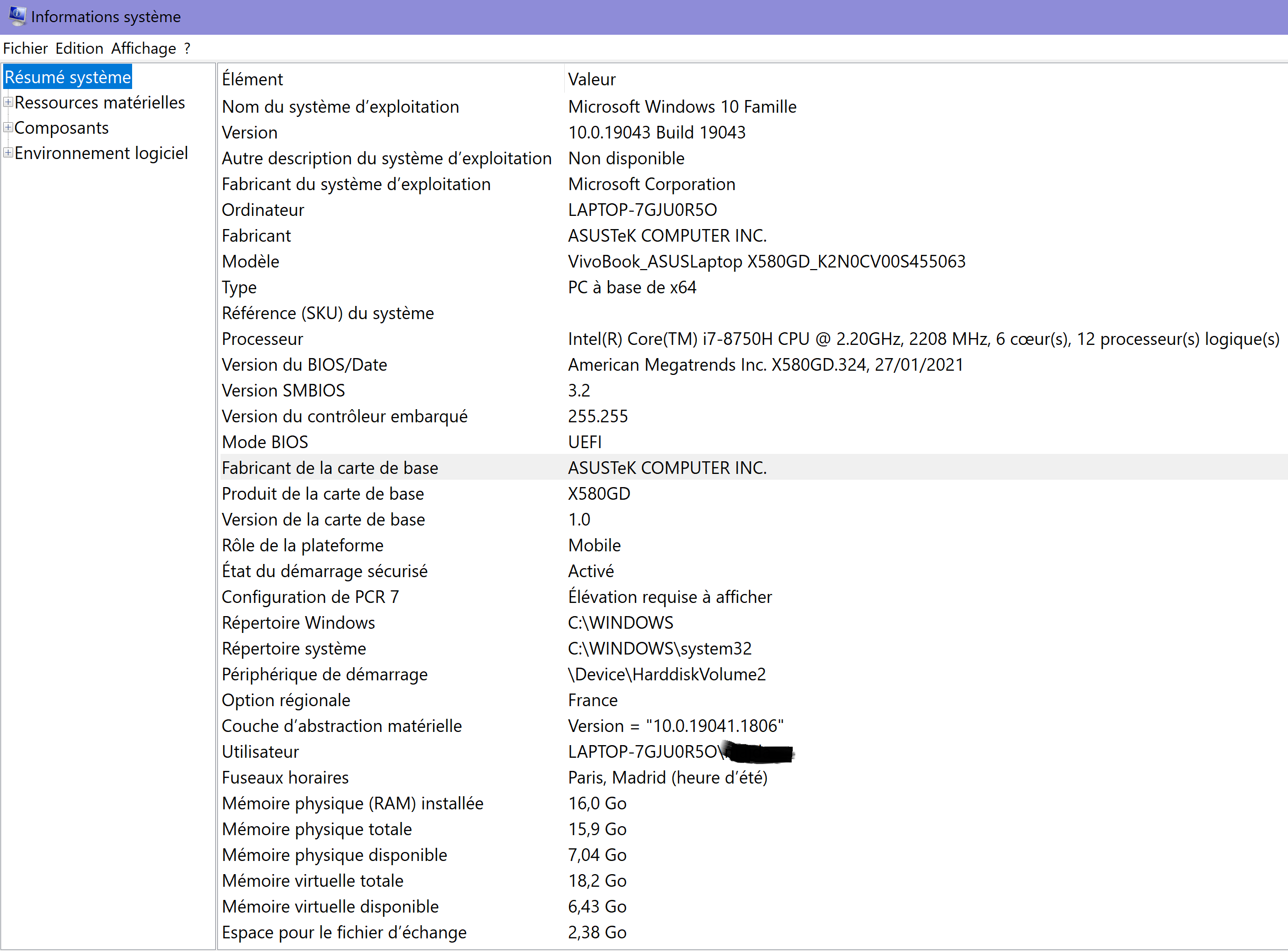Screen dimensions: 1288x951
Task: Select Autre description du système d'exploitation row
Action: pos(386,159)
